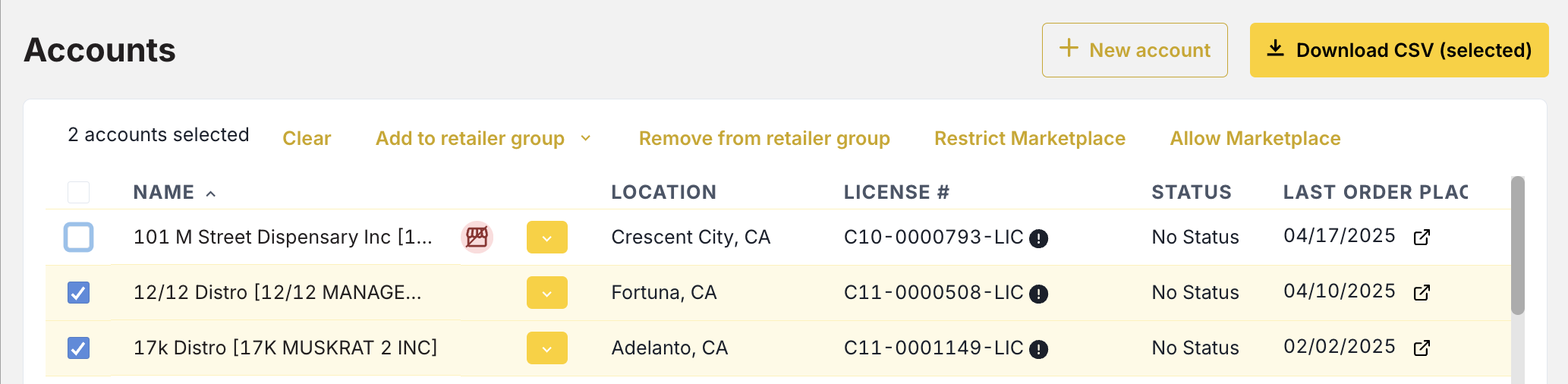The image size is (1568, 384).
Task: Uncheck the 12/12 Distro row checkbox
Action: (x=79, y=292)
